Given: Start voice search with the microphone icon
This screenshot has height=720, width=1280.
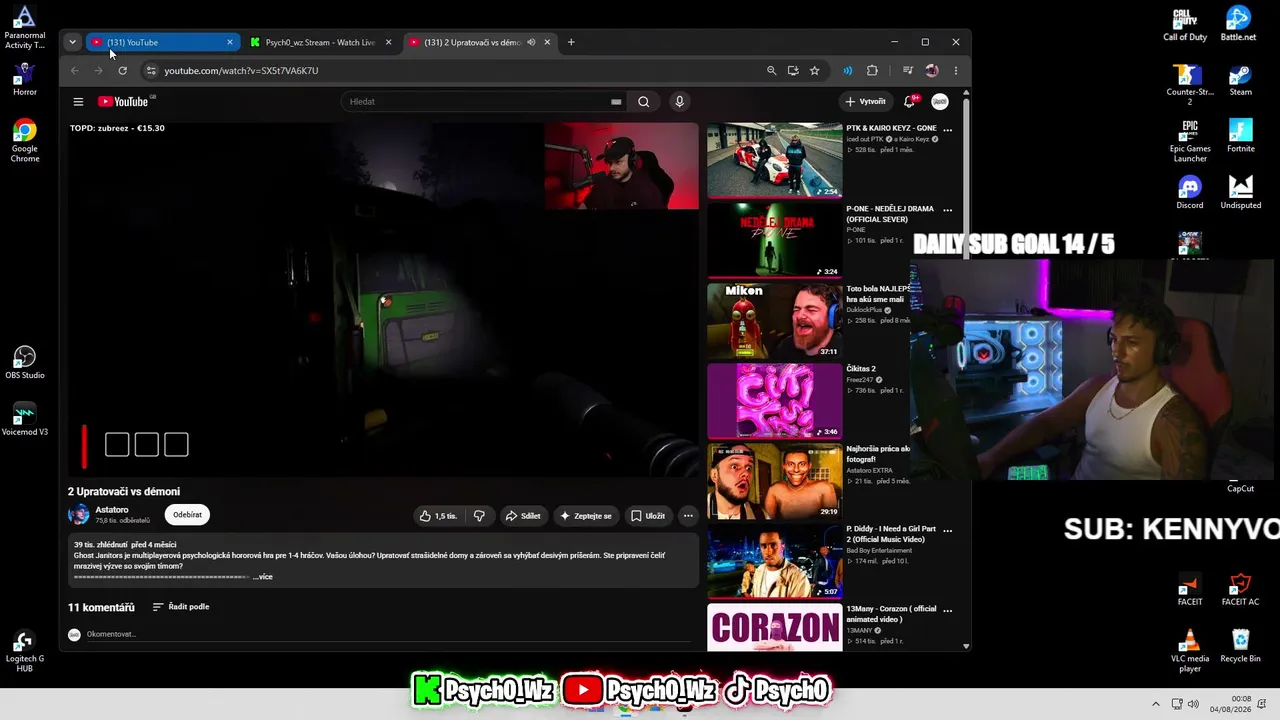Looking at the screenshot, I should pos(680,101).
